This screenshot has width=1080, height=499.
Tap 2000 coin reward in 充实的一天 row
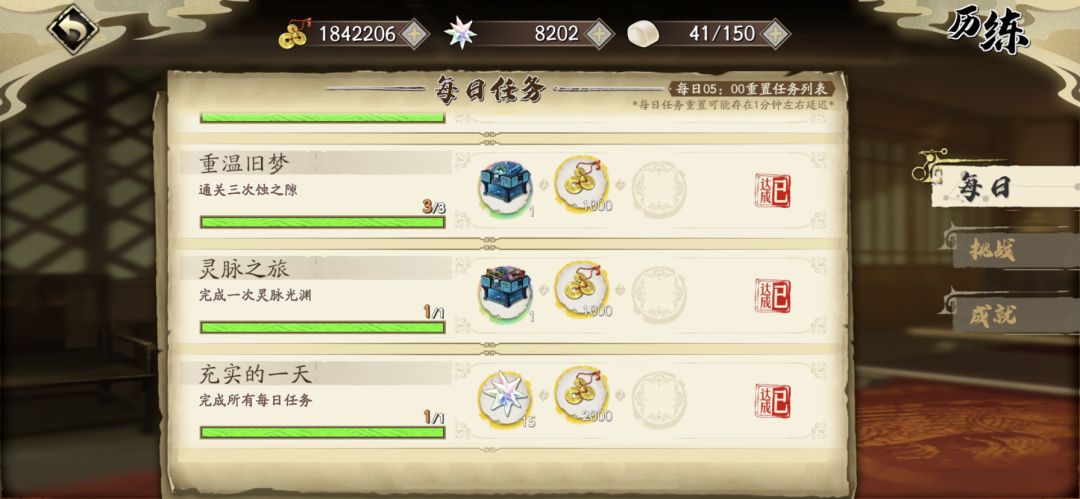582,395
